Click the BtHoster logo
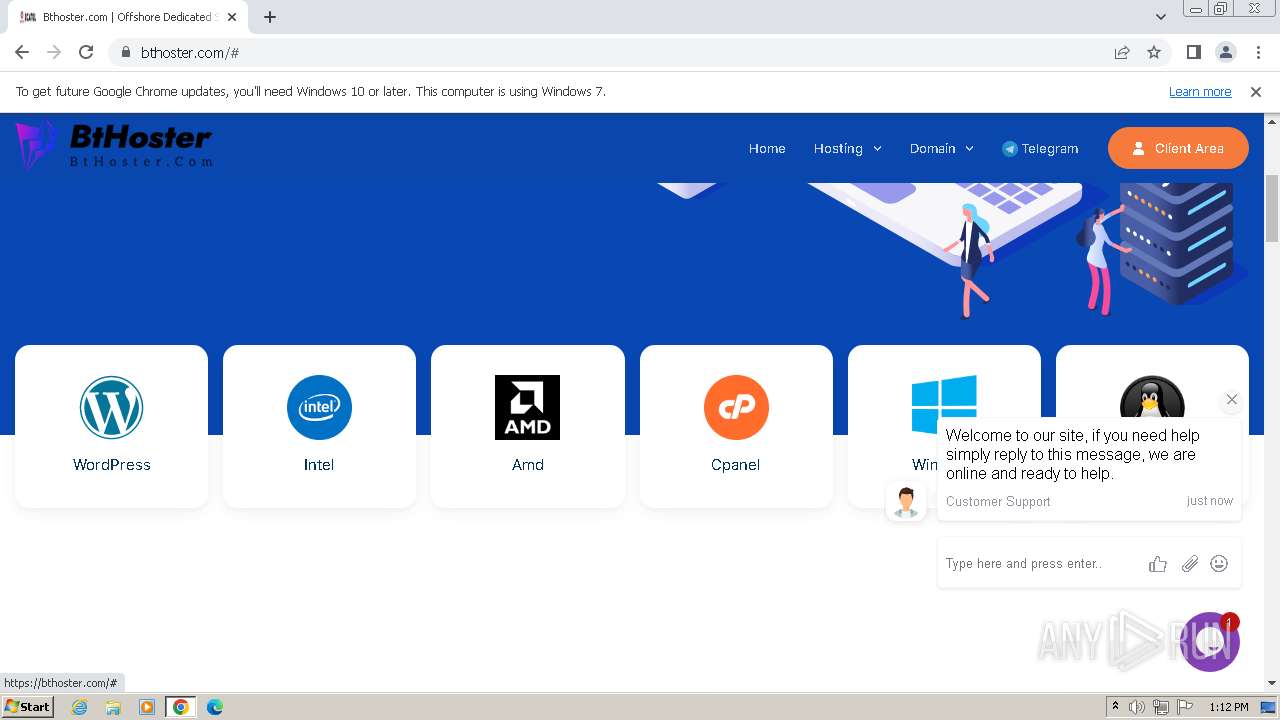The width and height of the screenshot is (1280, 720). [x=114, y=144]
